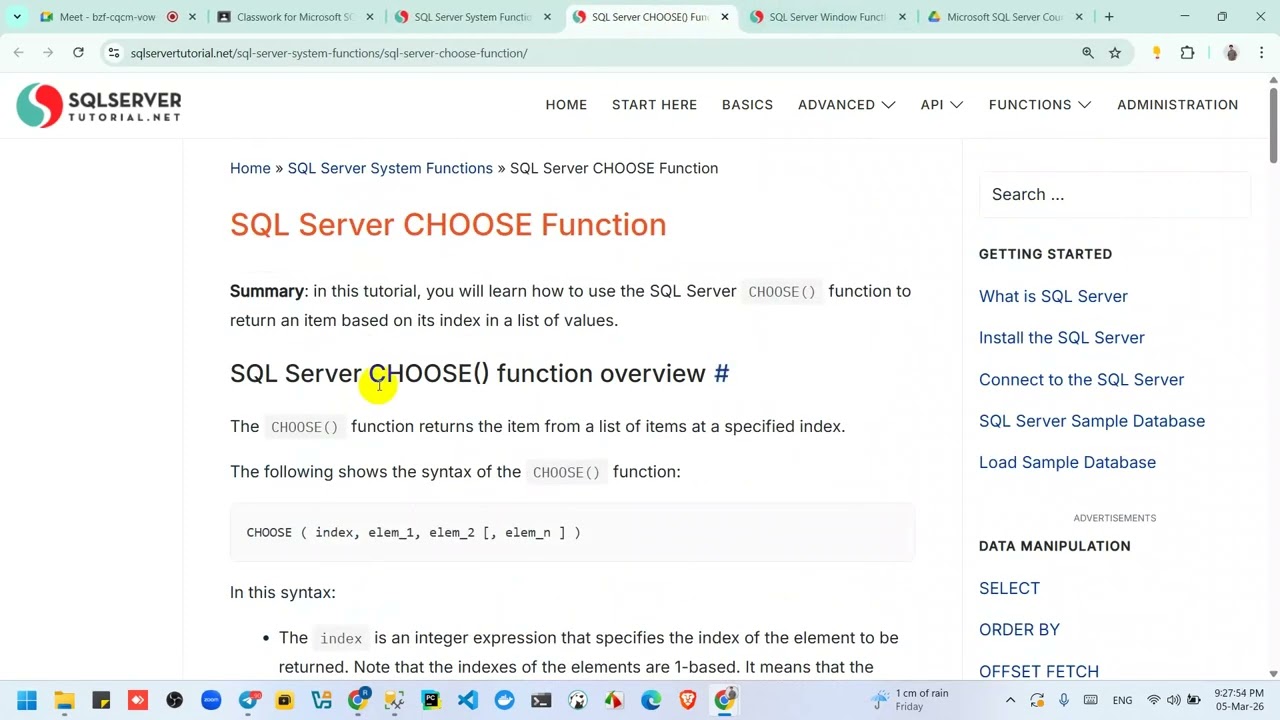1280x720 pixels.
Task: Open the OFFSET FETCH sidebar link
Action: [x=1039, y=671]
